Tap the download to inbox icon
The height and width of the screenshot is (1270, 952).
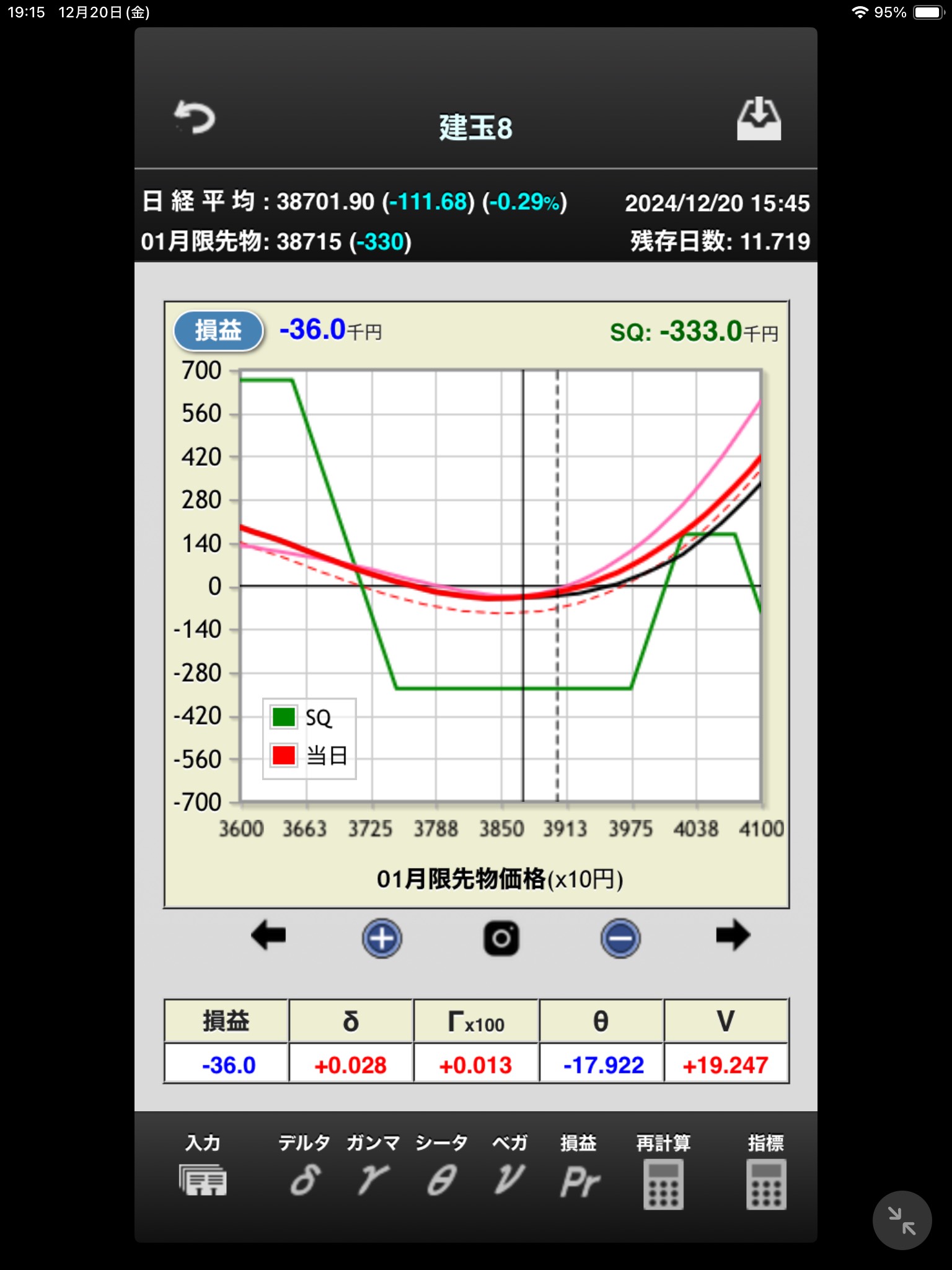[759, 119]
